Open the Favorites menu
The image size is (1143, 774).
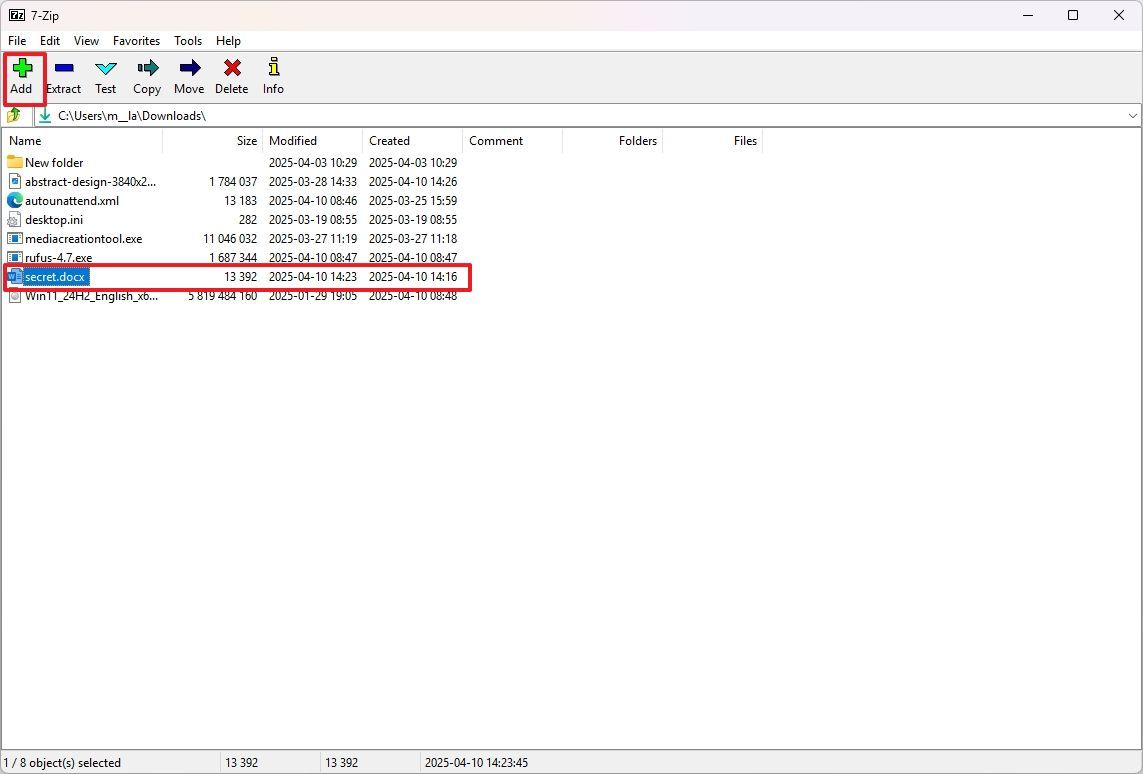pyautogui.click(x=136, y=41)
